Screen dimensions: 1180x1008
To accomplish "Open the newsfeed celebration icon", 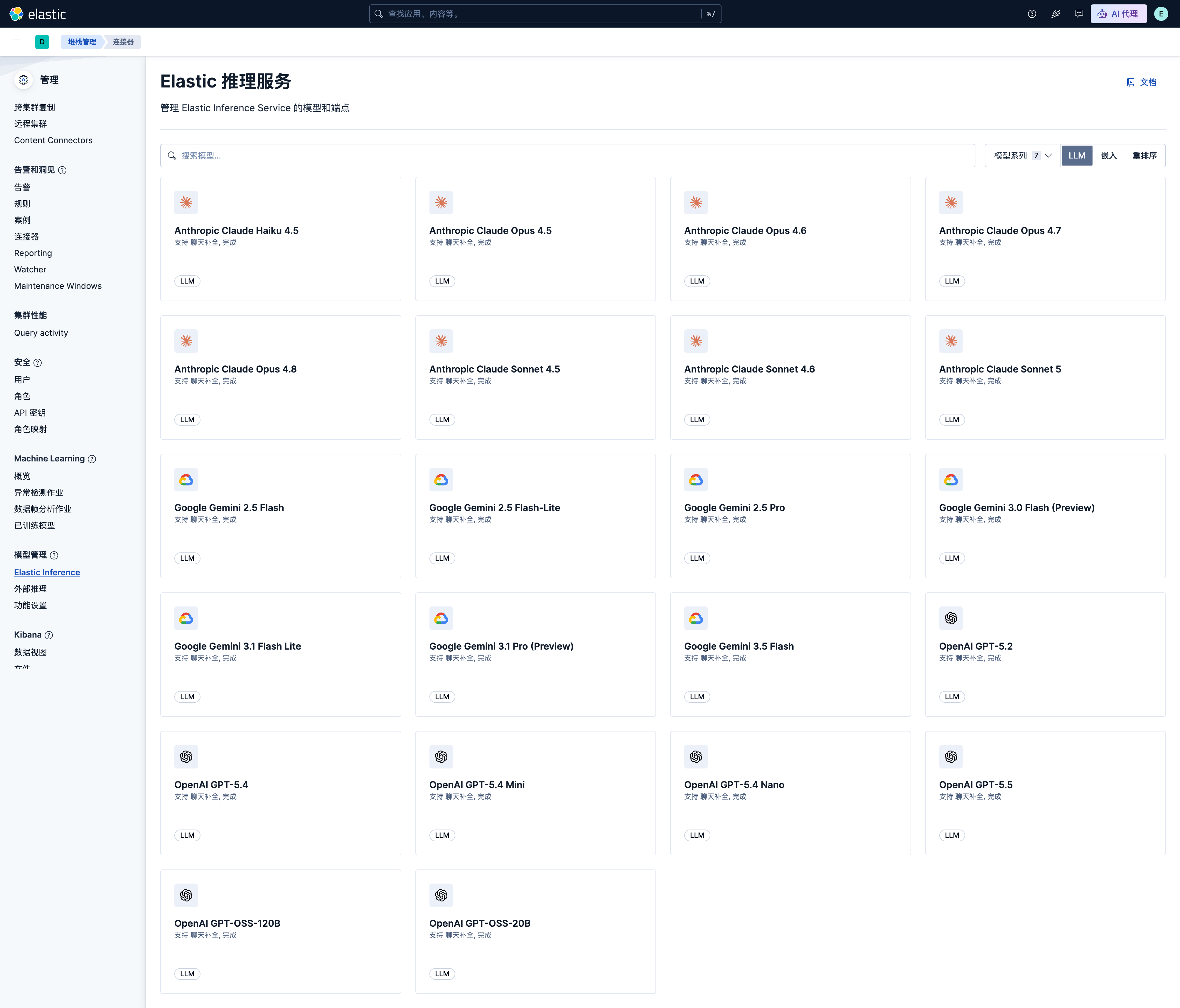I will [1055, 14].
